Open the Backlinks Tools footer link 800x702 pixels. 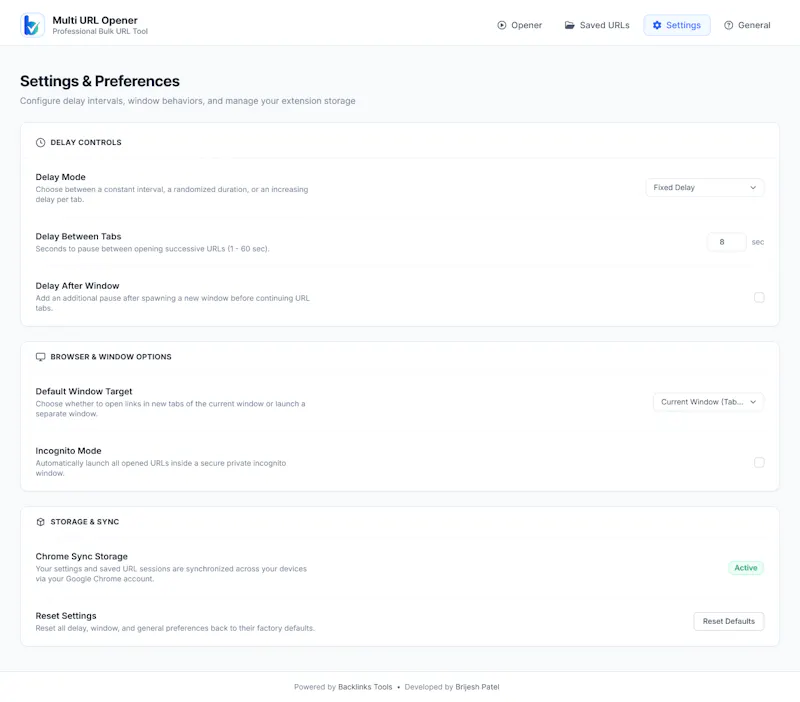tap(365, 687)
